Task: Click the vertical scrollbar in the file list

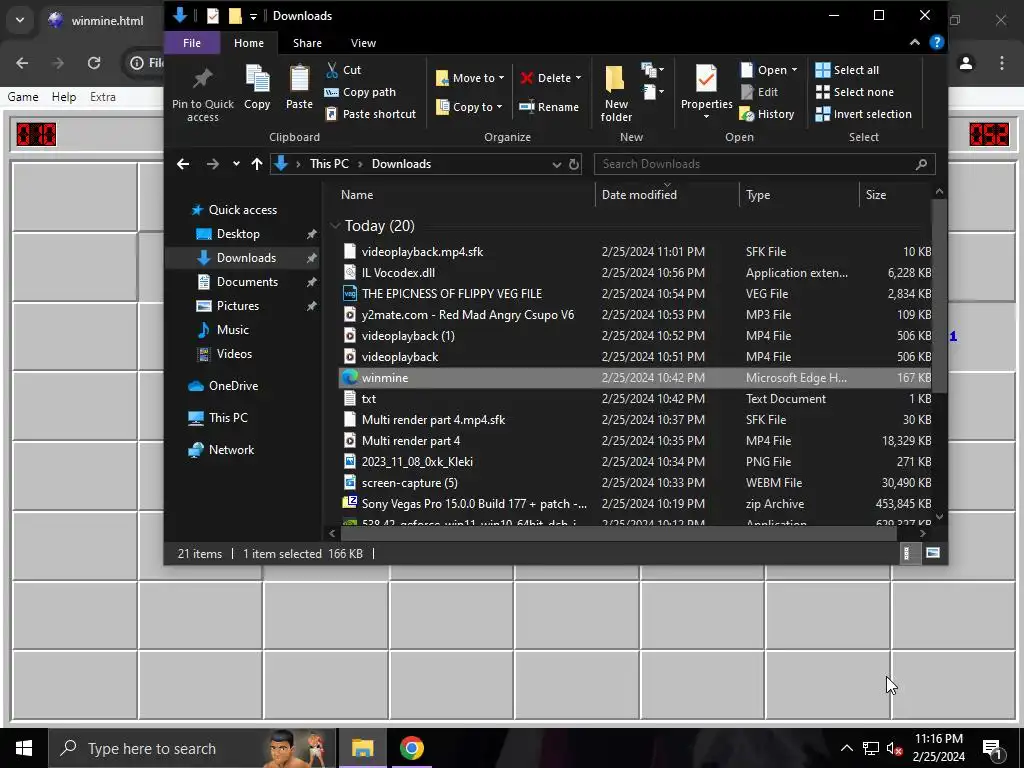Action: coord(939,295)
